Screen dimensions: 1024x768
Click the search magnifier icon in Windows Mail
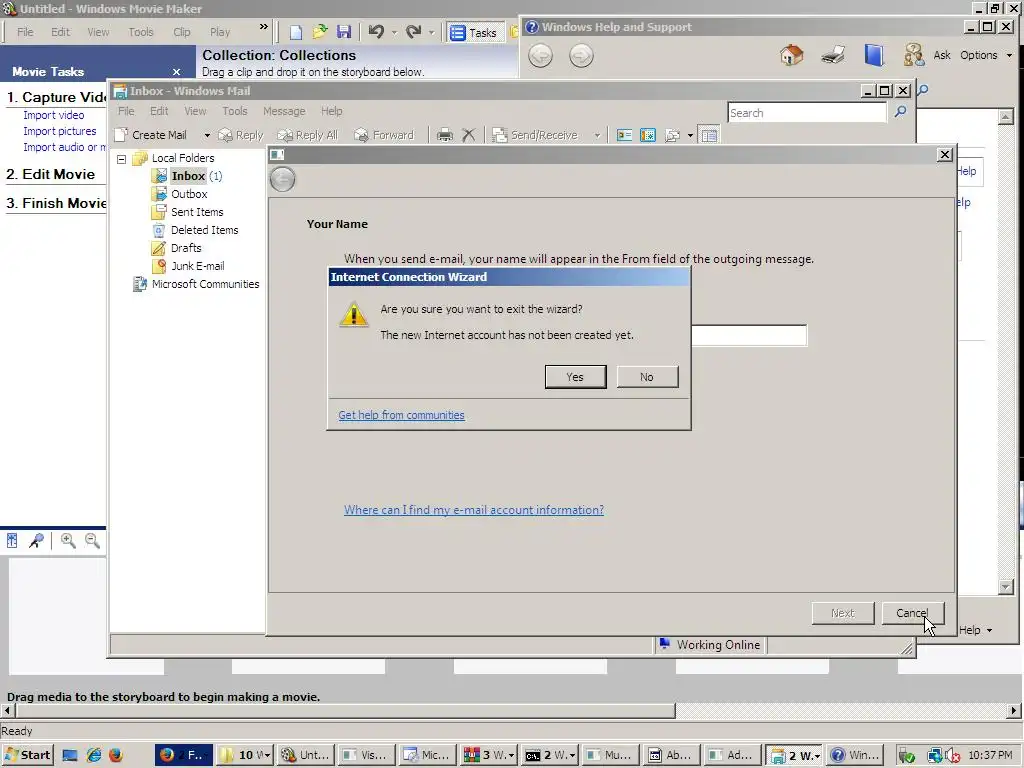coord(901,112)
